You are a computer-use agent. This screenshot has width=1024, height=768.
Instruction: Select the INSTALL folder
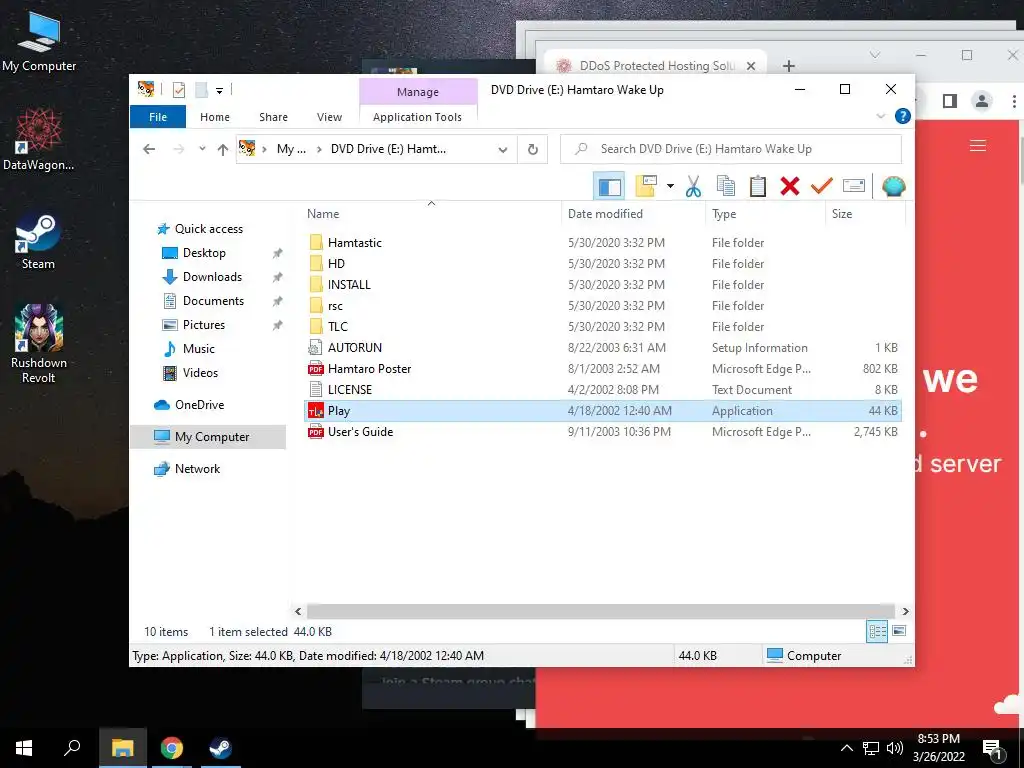tap(603, 285)
